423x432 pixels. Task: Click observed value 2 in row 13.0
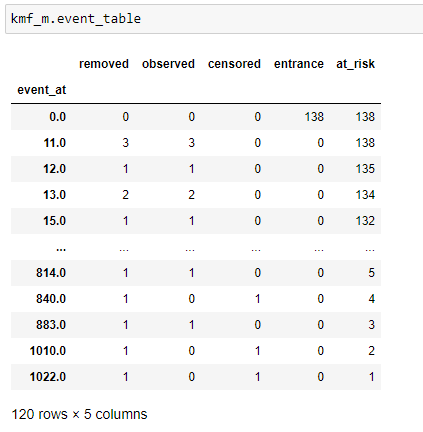(x=191, y=195)
